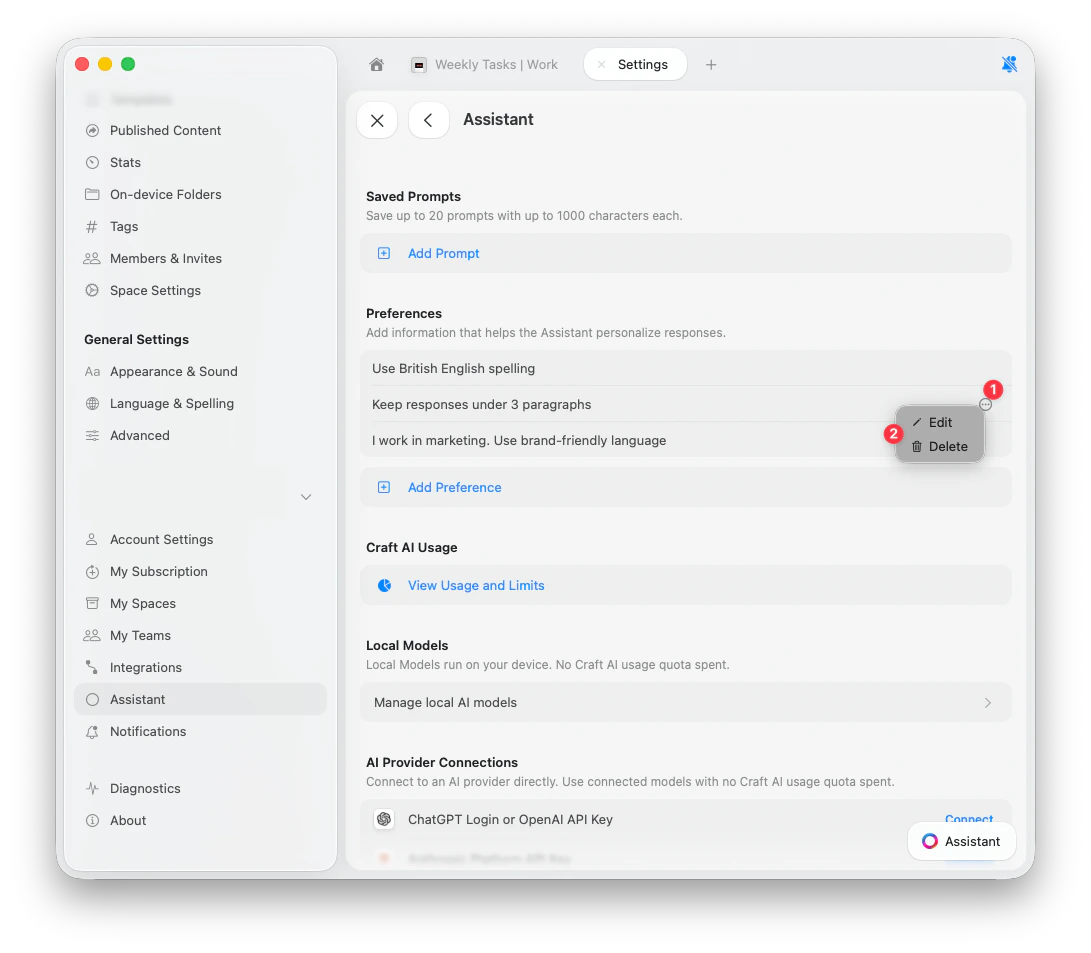Choose Edit from the context menu

(x=939, y=423)
